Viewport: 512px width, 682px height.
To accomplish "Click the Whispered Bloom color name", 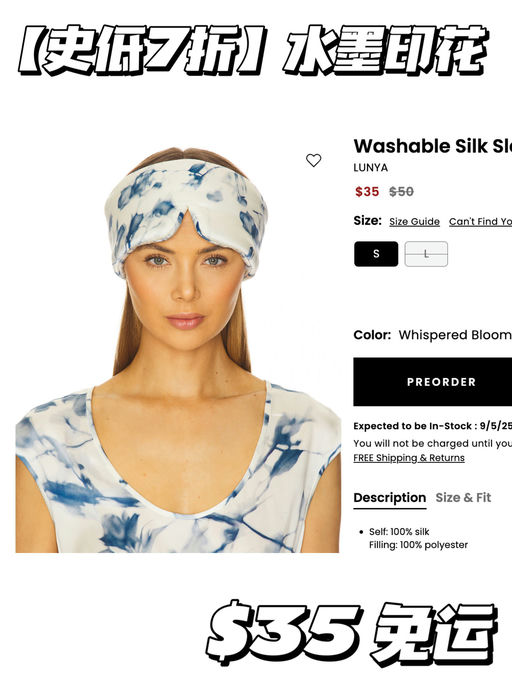I will pyautogui.click(x=455, y=335).
